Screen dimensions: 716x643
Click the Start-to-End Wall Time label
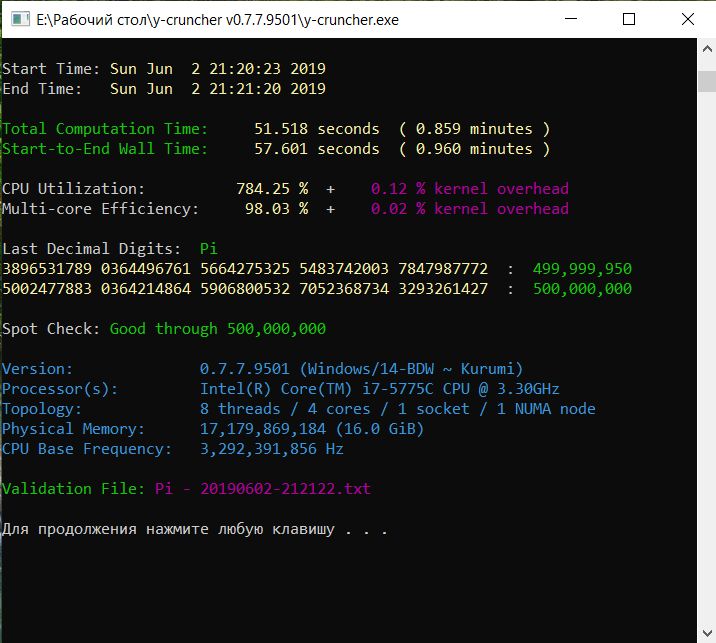(105, 149)
